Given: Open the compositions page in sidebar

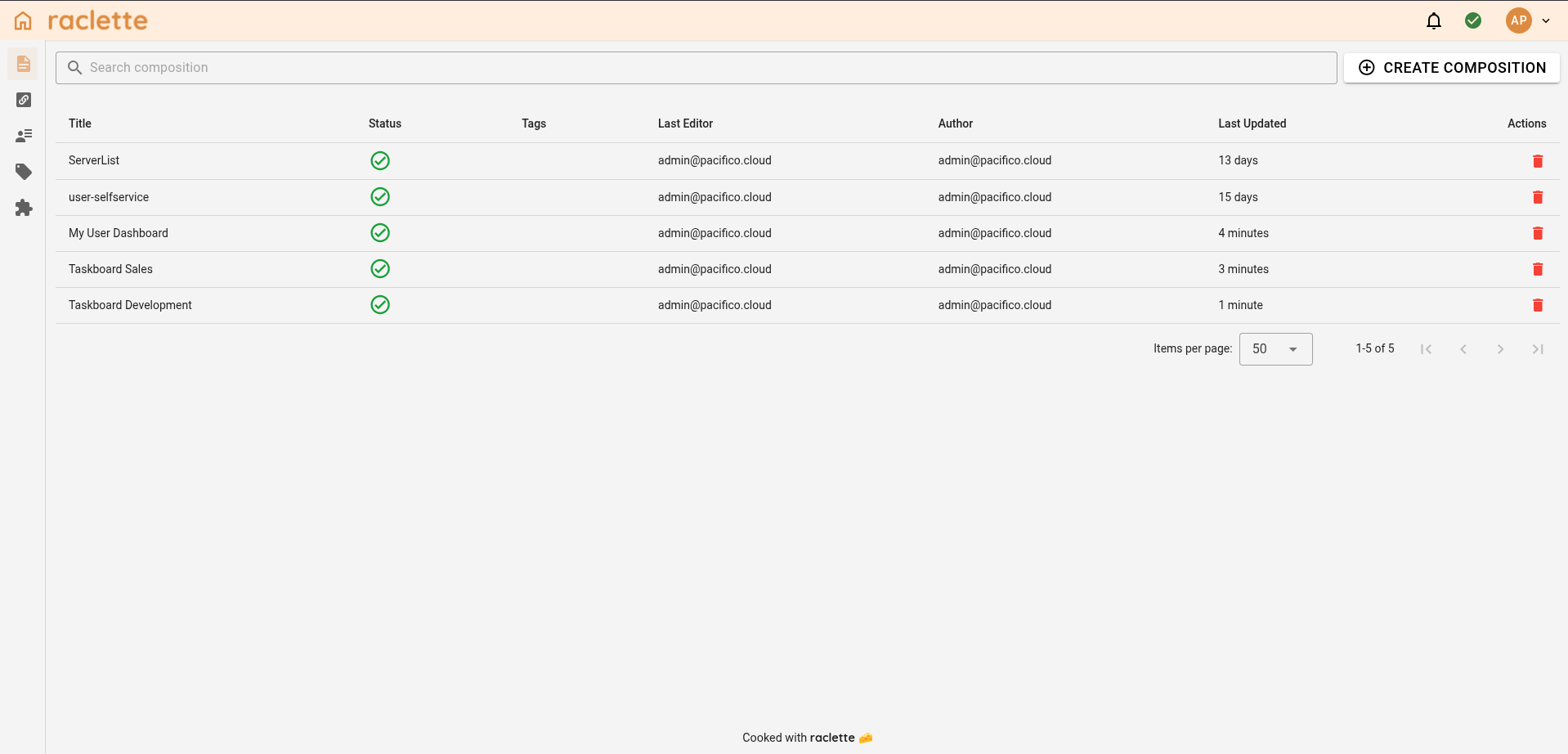Looking at the screenshot, I should 23,64.
